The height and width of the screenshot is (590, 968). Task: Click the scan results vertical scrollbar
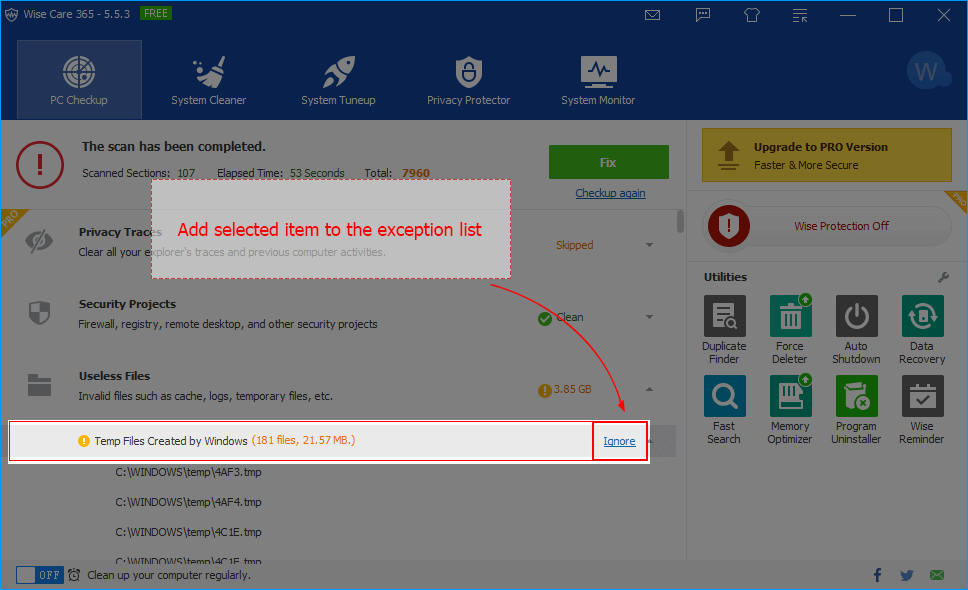tap(681, 220)
